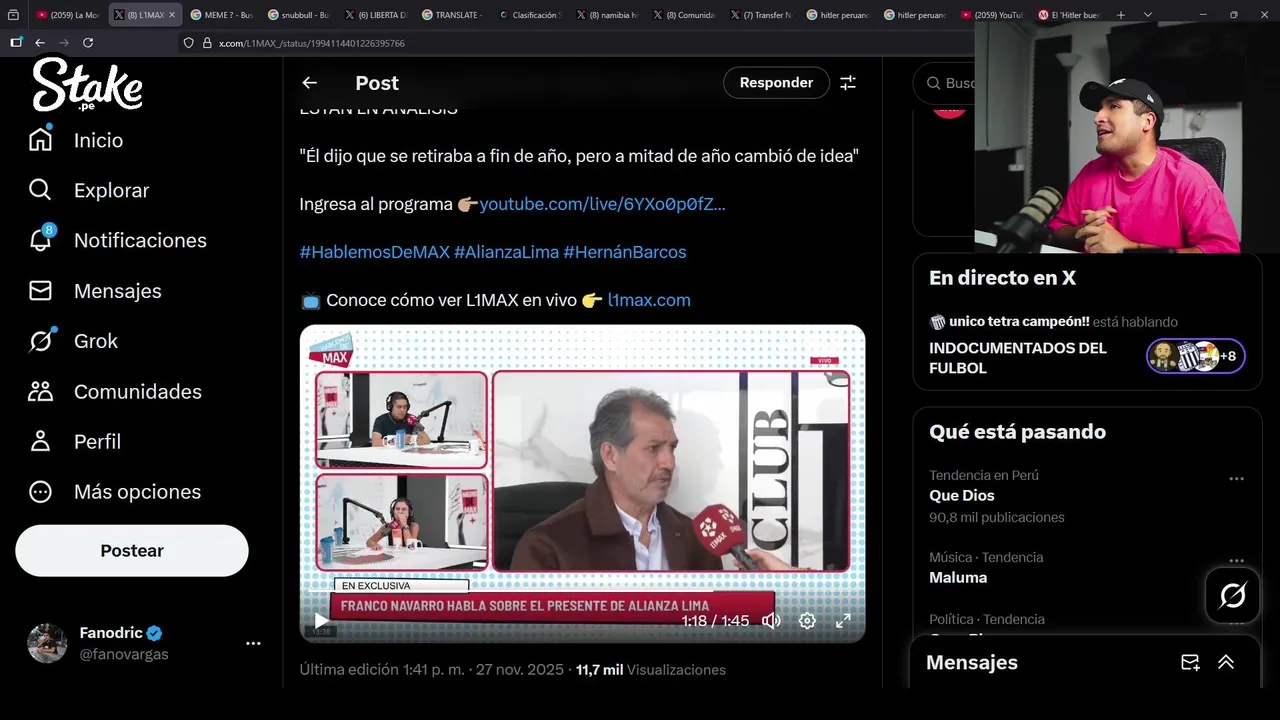
Task: Compose new message icon in Mensajes drawer
Action: 1190,662
